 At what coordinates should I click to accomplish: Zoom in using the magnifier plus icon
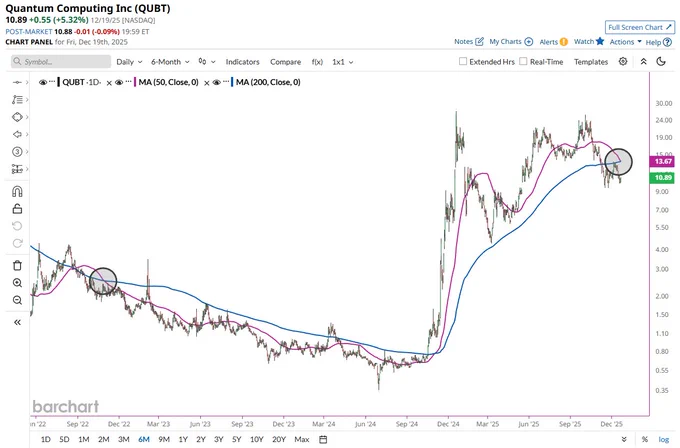pos(17,283)
